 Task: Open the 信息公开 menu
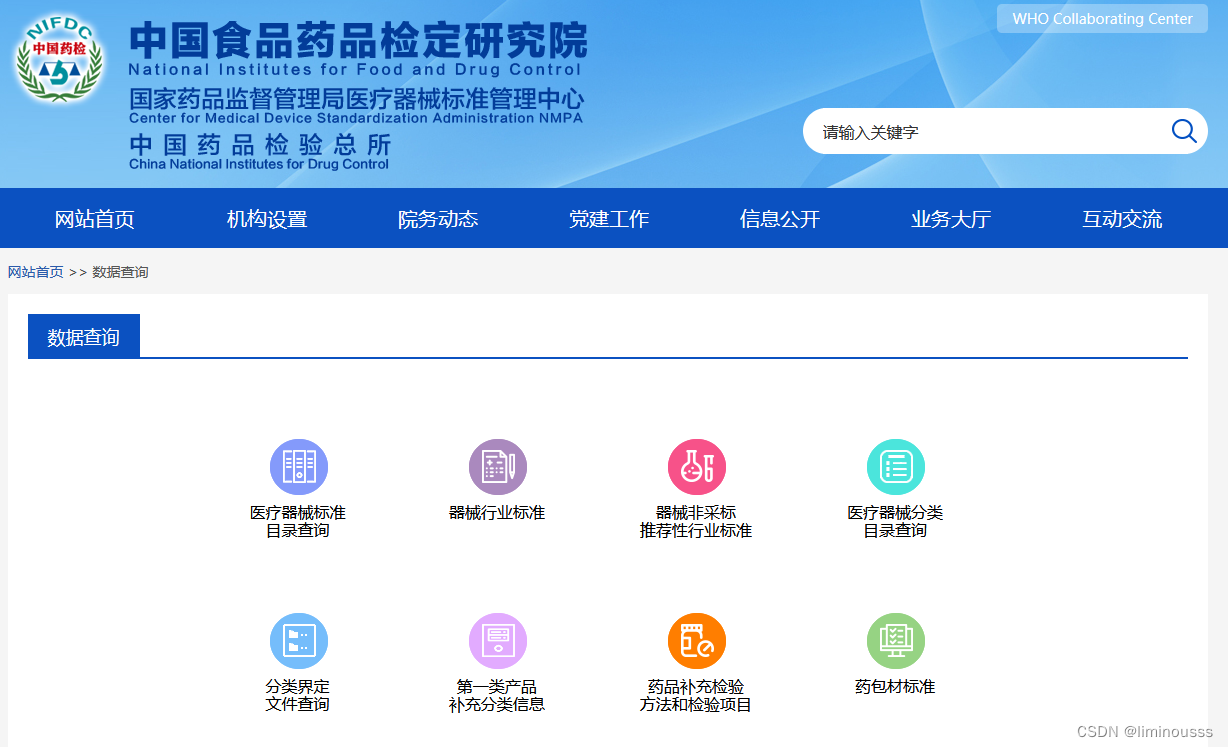[x=780, y=219]
